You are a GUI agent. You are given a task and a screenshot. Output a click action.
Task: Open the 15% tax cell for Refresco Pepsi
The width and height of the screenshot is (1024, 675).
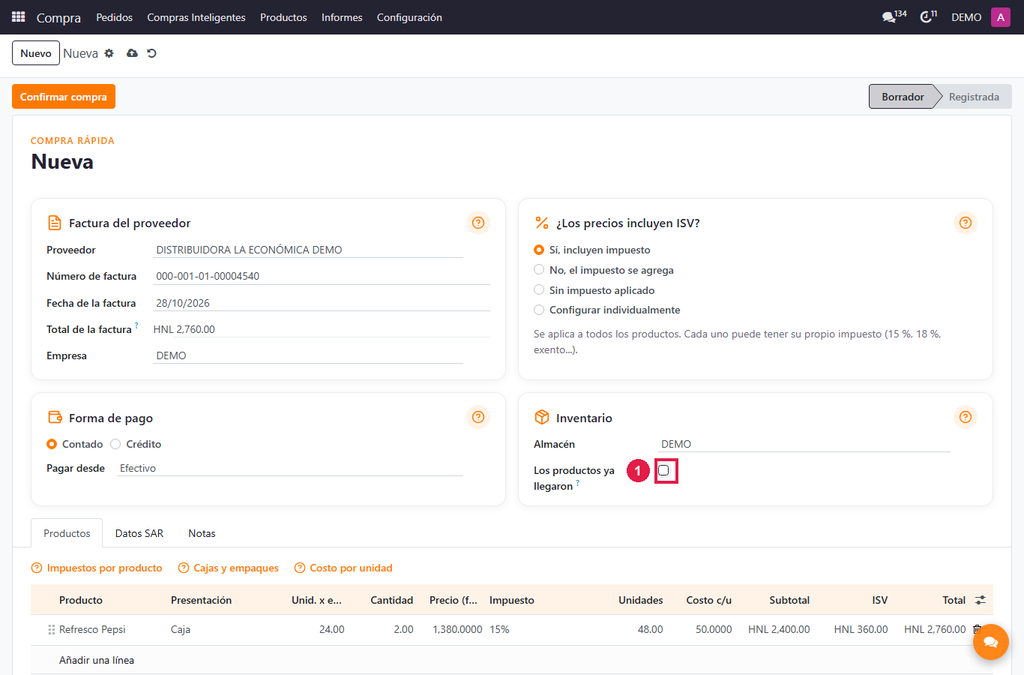click(542, 629)
